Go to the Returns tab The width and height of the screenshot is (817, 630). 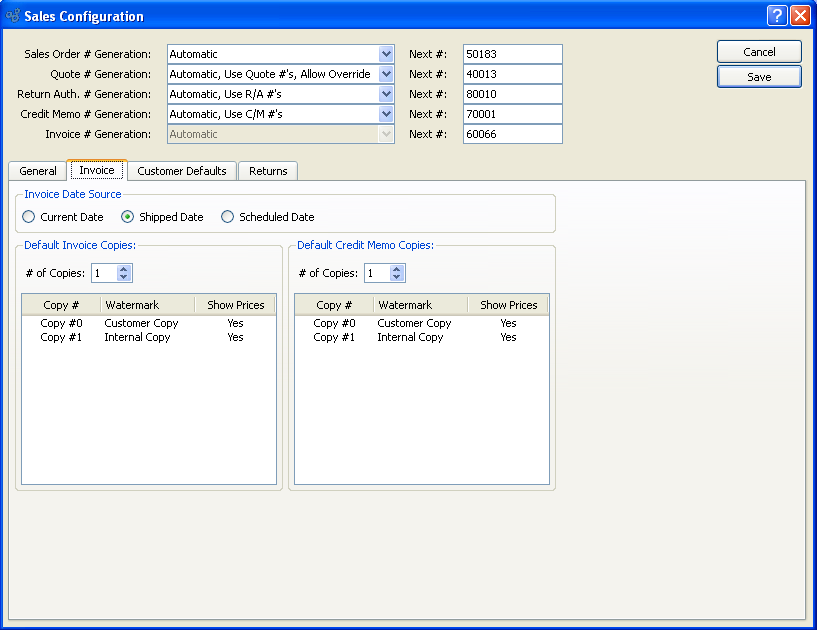pyautogui.click(x=268, y=171)
